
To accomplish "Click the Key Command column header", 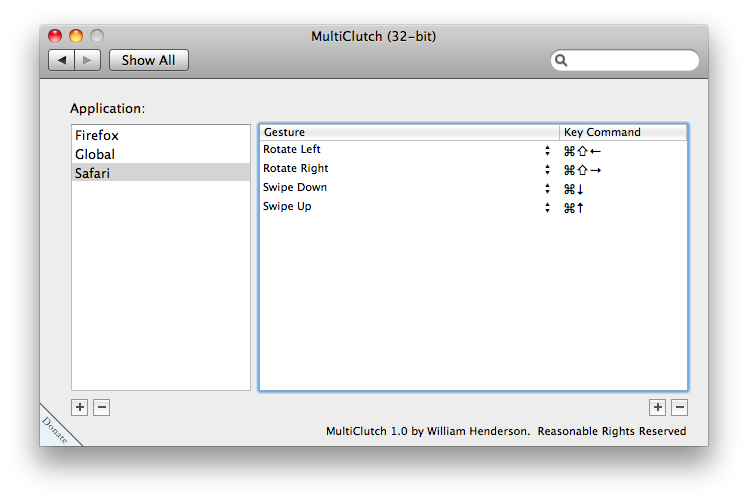I will (623, 132).
